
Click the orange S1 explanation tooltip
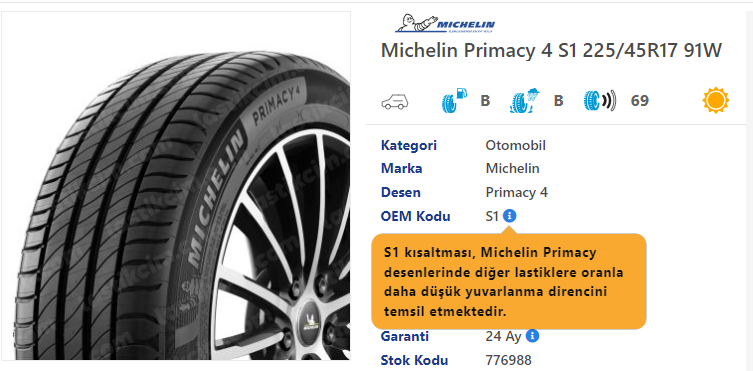509,282
